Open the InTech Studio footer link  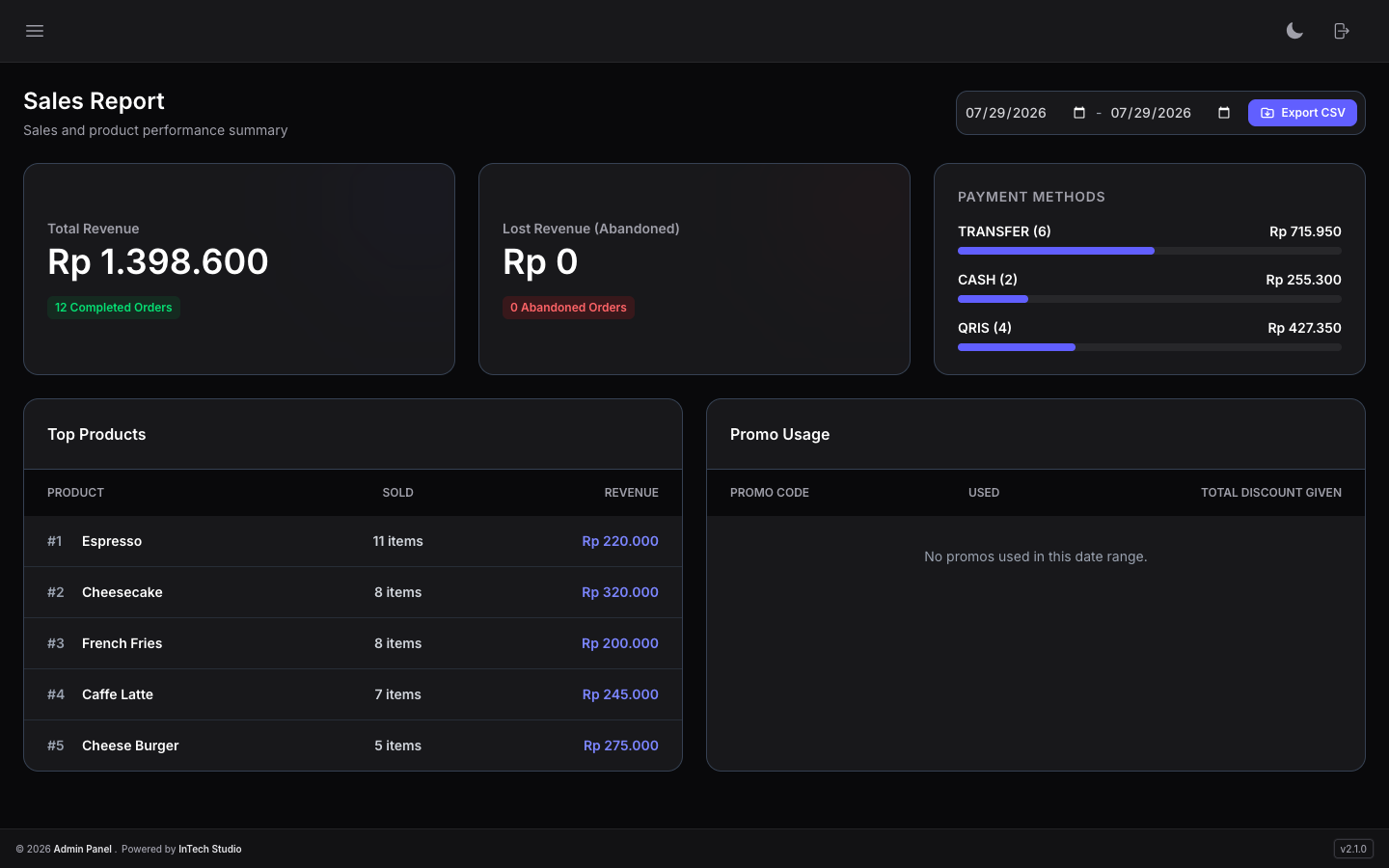(x=210, y=849)
